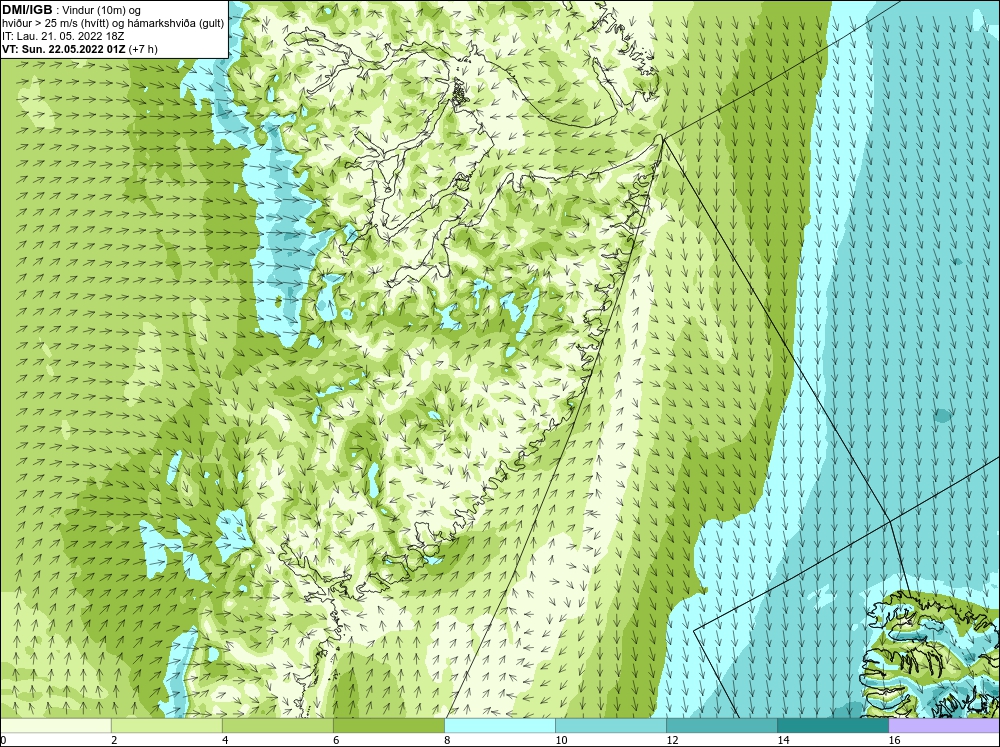This screenshot has height=747, width=1000.
Task: Click the 'hviður > 25 m/s (hvítt)' line
Action: [113, 24]
